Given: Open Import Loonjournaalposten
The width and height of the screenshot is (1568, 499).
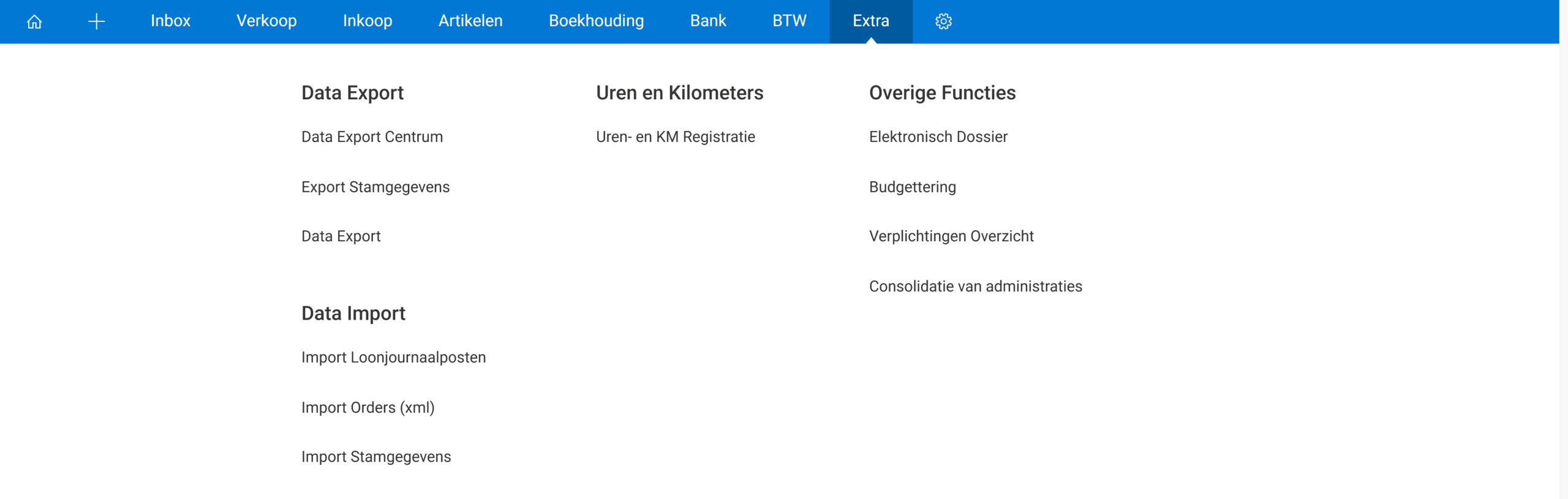Looking at the screenshot, I should [x=393, y=358].
